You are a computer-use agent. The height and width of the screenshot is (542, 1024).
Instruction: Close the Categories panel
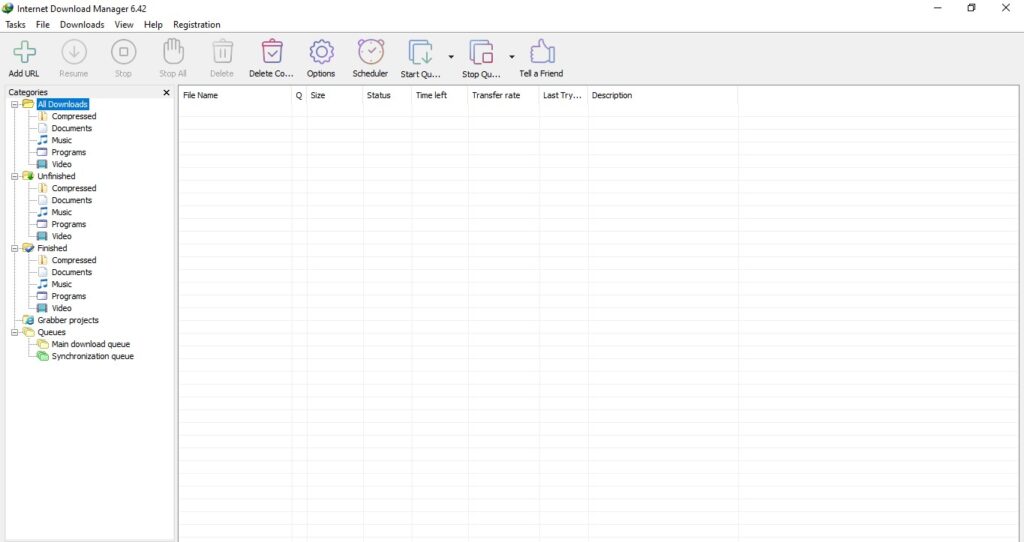(x=166, y=93)
